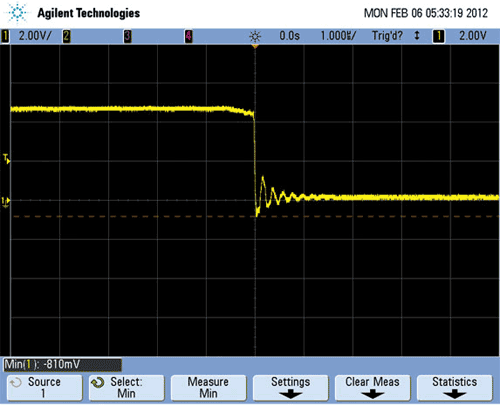Click channel 1 ground reference marker

[x=6, y=202]
